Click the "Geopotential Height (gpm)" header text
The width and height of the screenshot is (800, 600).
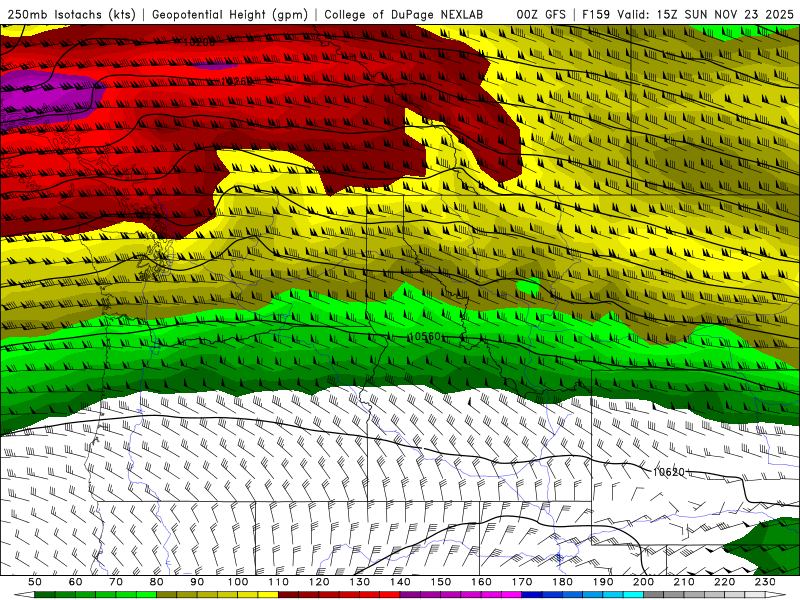click(230, 14)
